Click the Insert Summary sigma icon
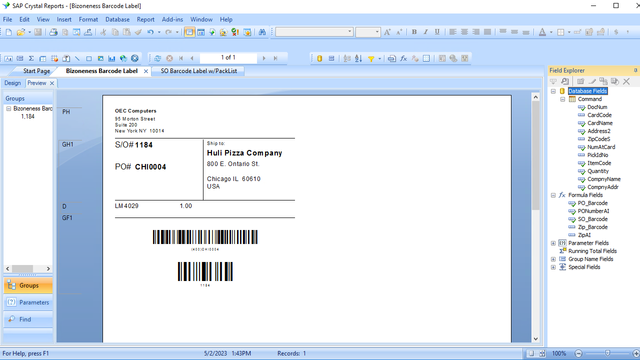The height and width of the screenshot is (360, 640). pos(31,58)
